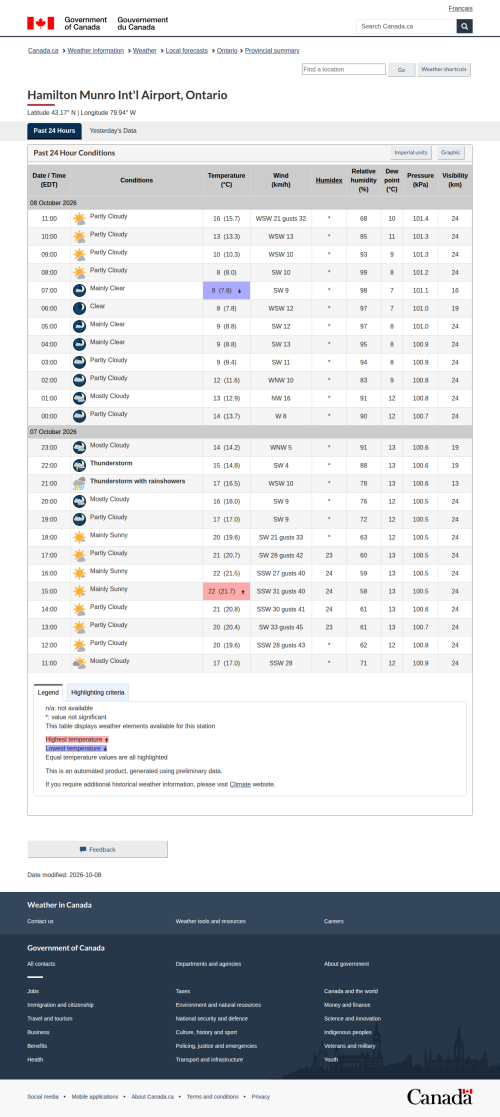
Task: Open the Weather shortcuts button
Action: pyautogui.click(x=444, y=70)
